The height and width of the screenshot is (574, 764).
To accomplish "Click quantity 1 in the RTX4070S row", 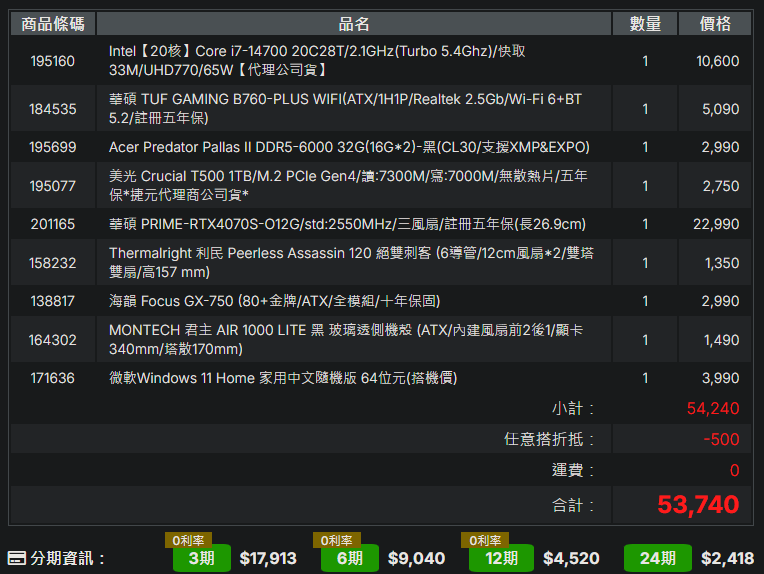I will coord(645,224).
